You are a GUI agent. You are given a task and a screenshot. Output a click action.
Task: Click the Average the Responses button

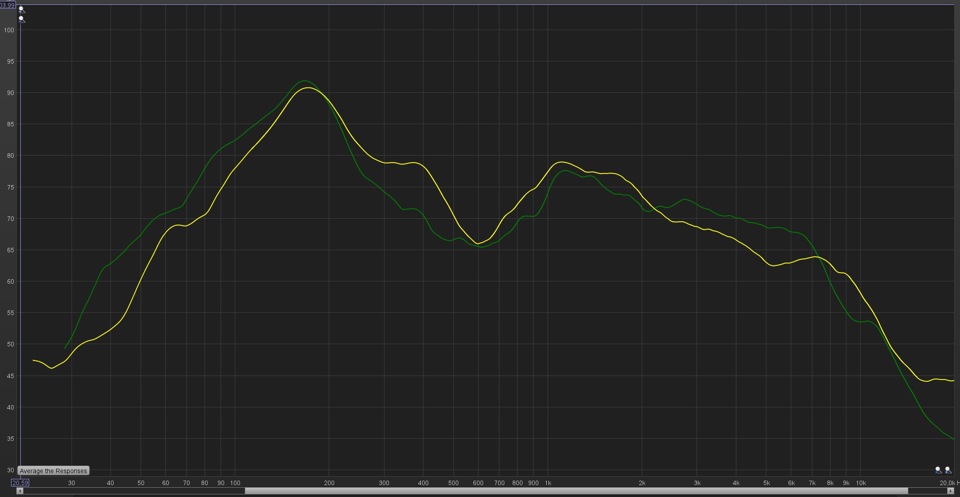point(53,471)
